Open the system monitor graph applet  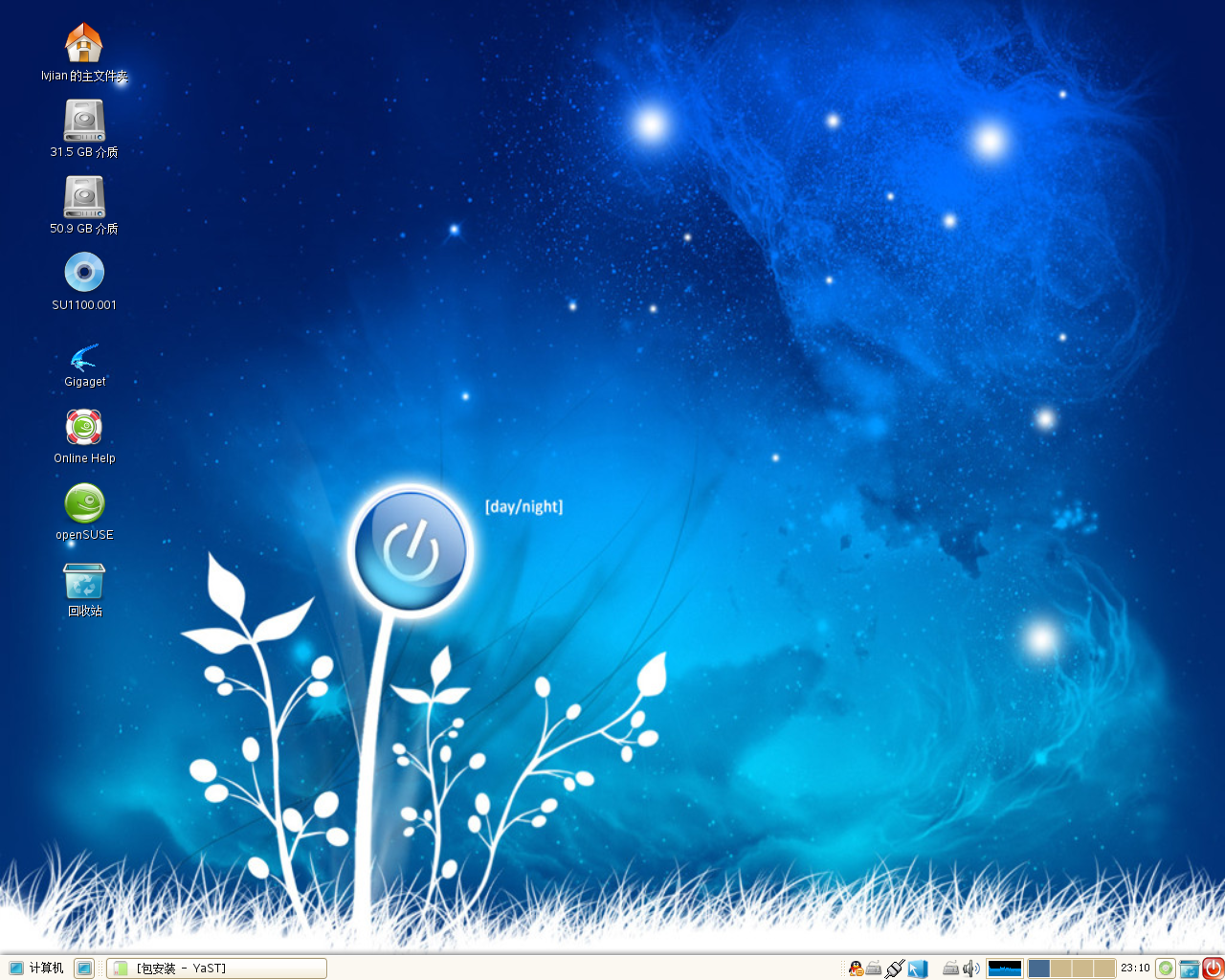1005,969
